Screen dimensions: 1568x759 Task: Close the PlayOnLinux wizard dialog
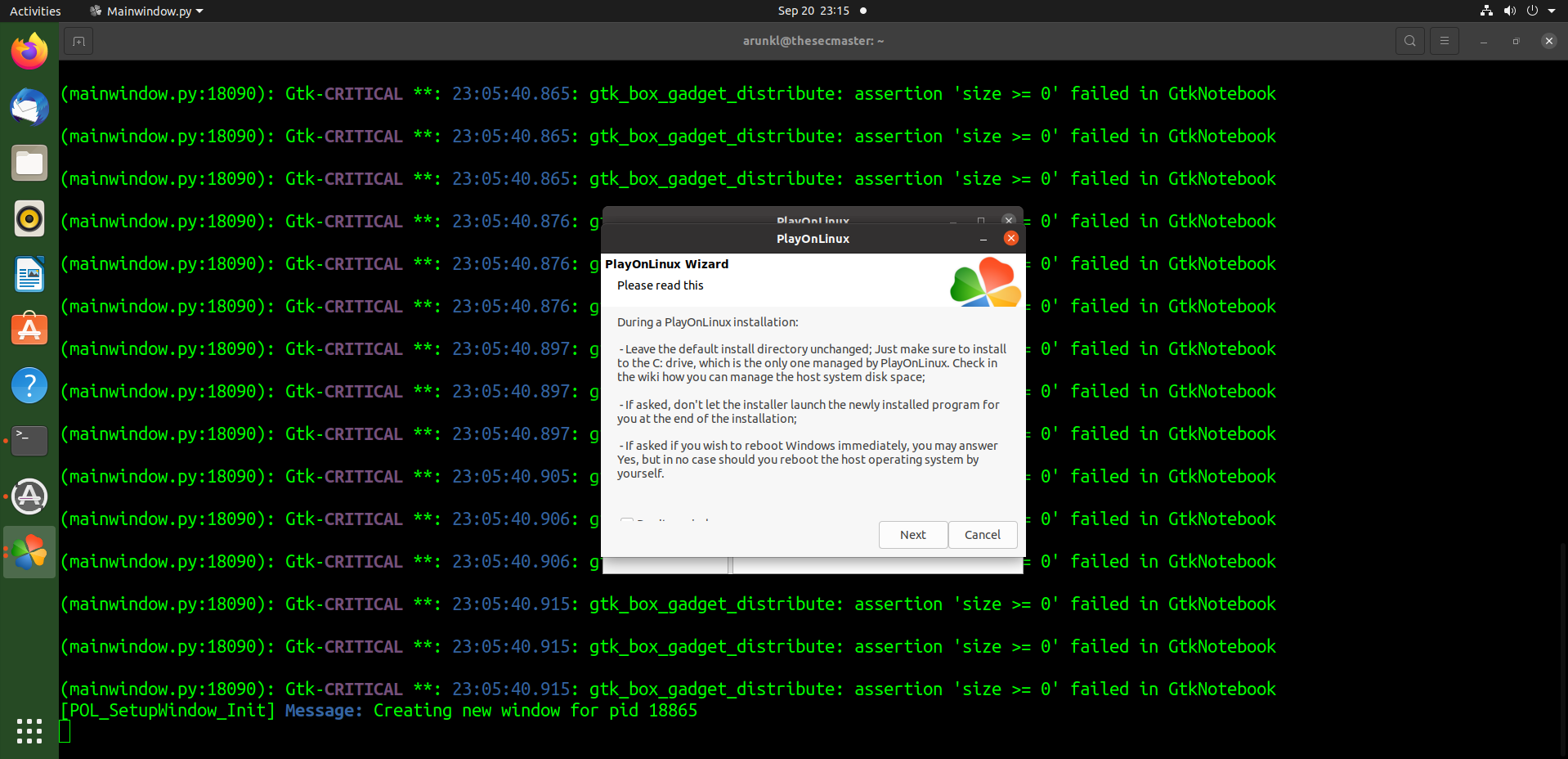tap(1011, 238)
